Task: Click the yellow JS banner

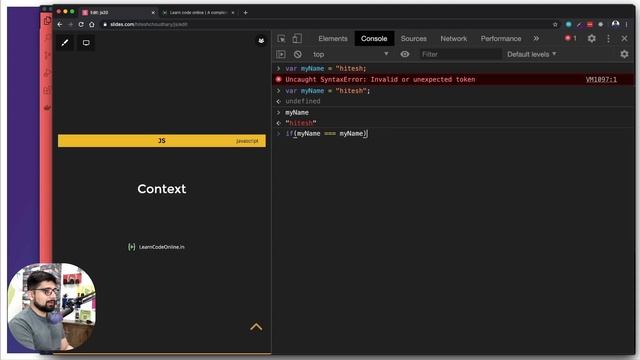Action: tap(162, 140)
